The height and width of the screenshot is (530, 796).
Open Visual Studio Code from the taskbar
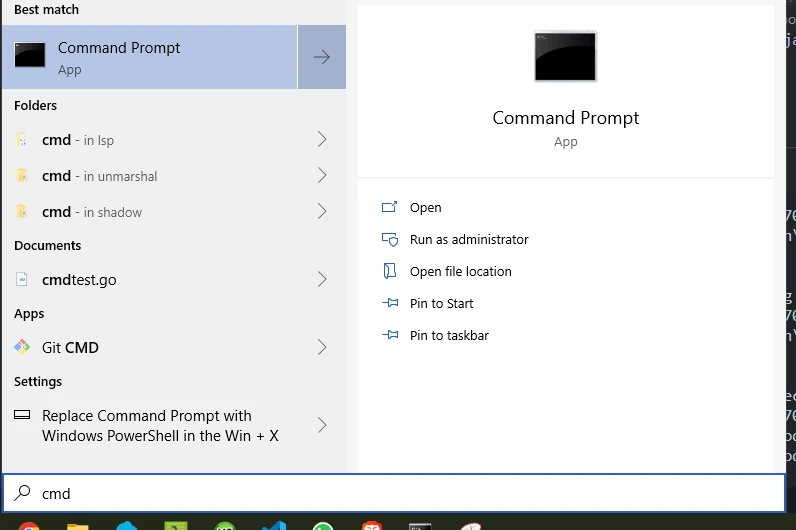(274, 526)
